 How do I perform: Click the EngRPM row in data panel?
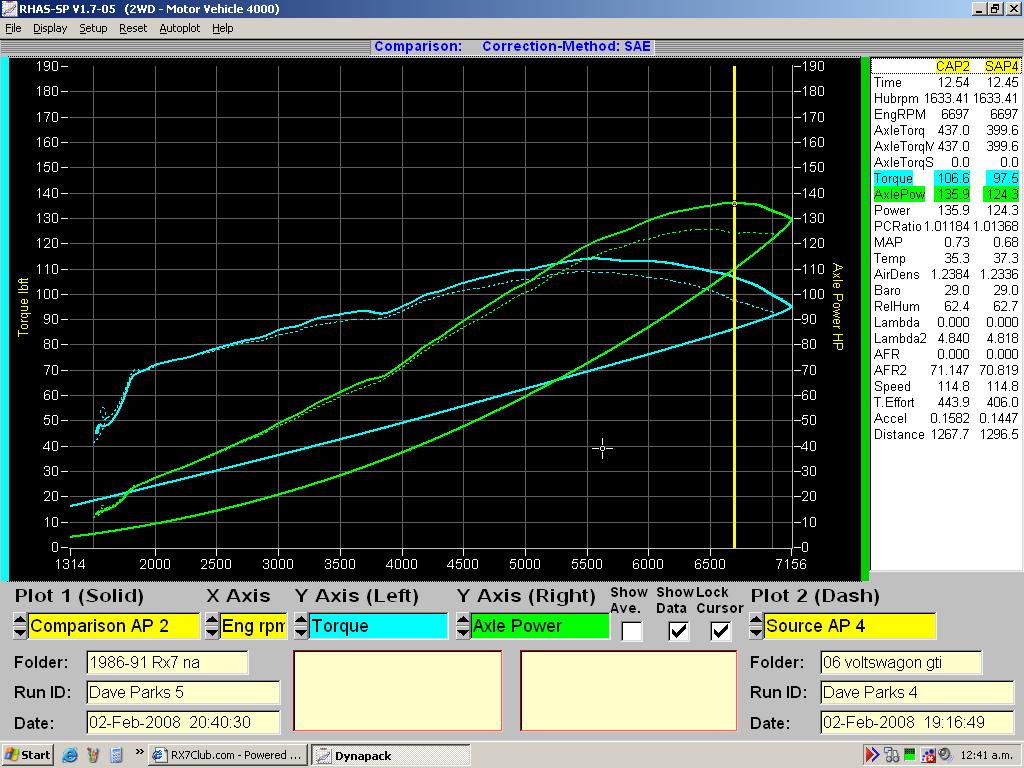pos(946,114)
